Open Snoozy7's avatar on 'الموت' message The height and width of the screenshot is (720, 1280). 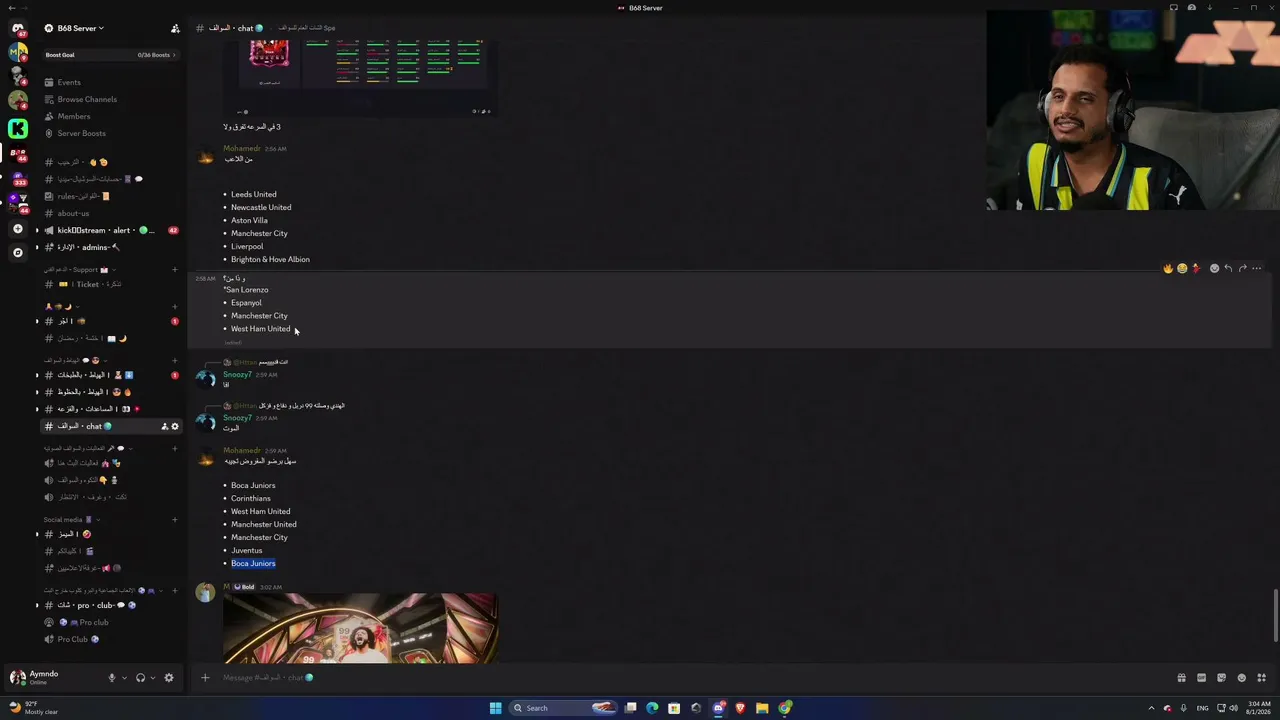click(205, 422)
